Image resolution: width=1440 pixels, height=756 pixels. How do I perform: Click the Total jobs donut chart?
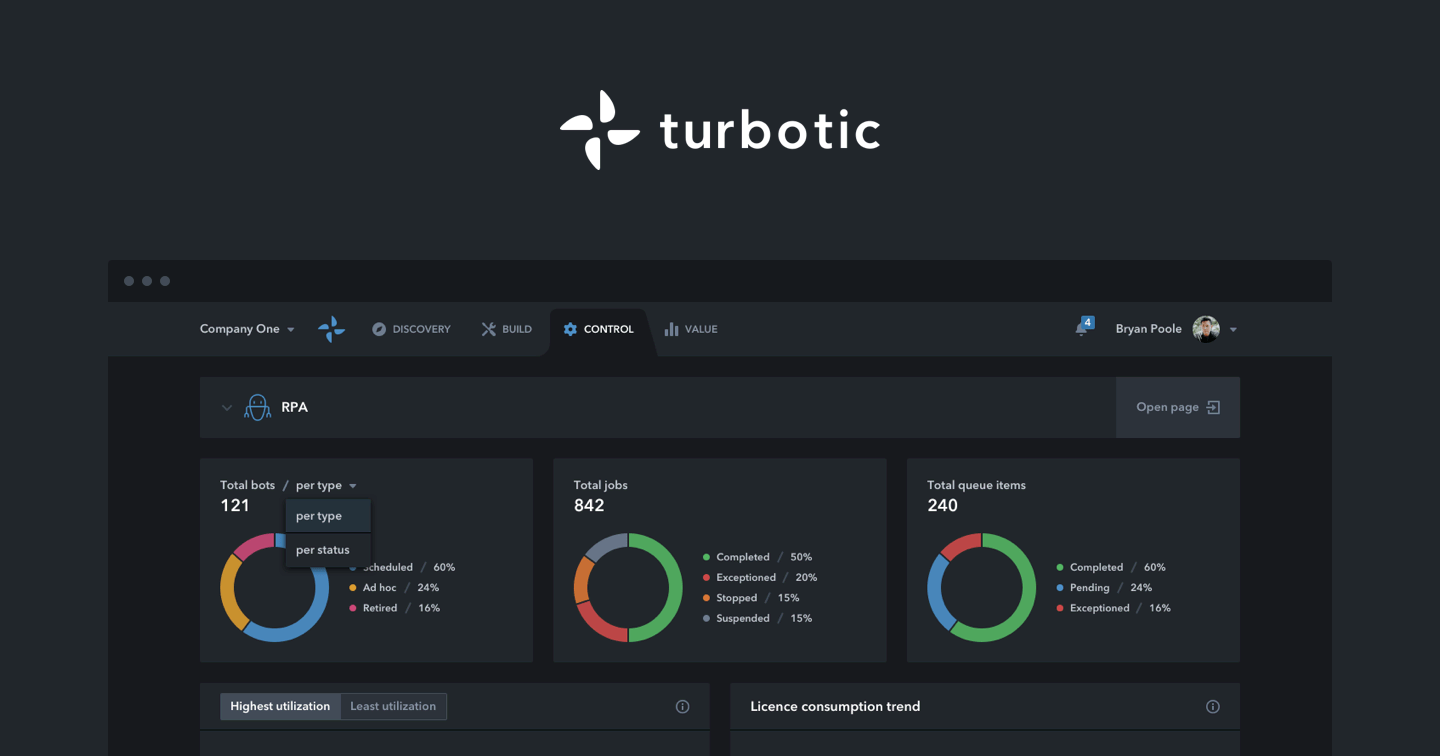point(628,587)
